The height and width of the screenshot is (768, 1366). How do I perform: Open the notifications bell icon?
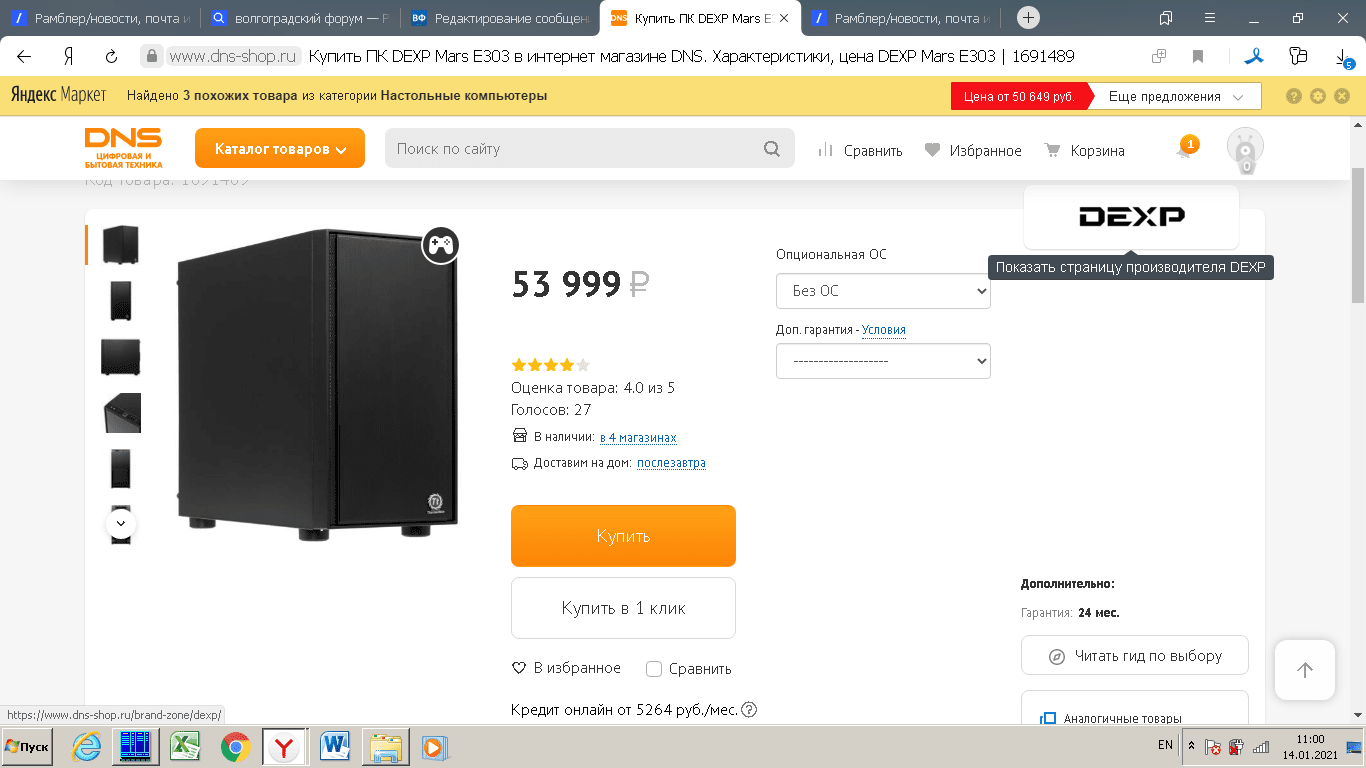(1185, 150)
